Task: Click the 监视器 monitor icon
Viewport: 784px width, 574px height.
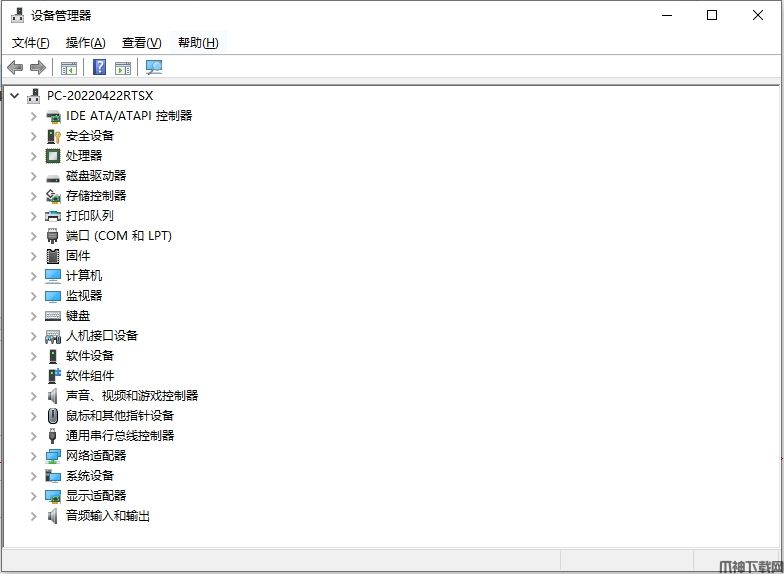Action: point(53,296)
